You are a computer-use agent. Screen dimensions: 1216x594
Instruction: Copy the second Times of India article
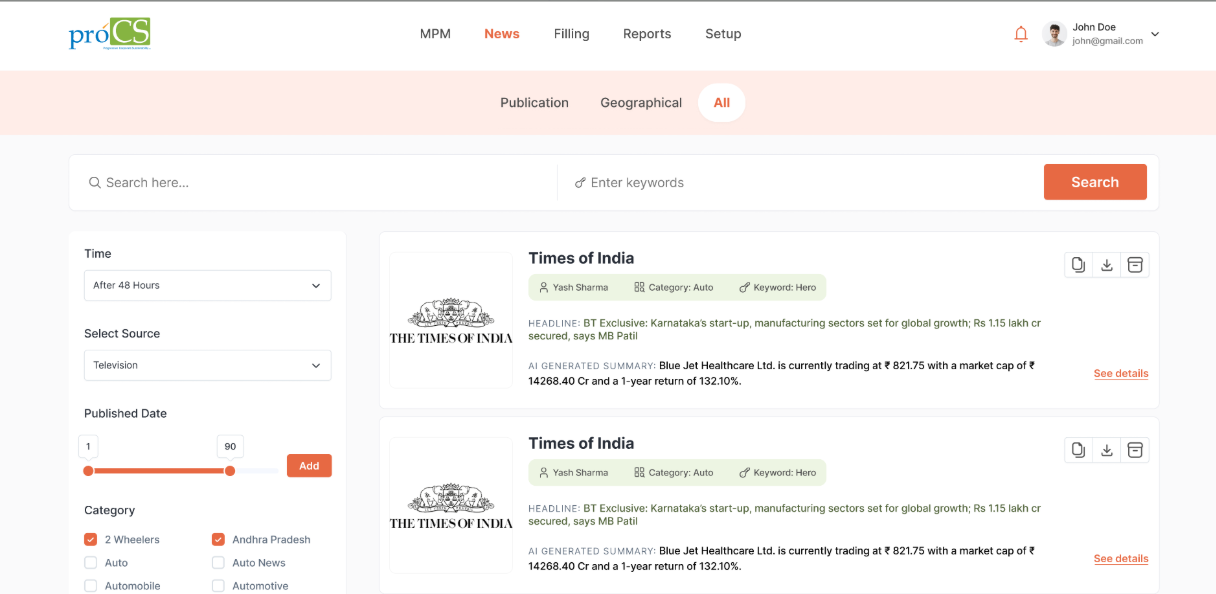tap(1078, 450)
